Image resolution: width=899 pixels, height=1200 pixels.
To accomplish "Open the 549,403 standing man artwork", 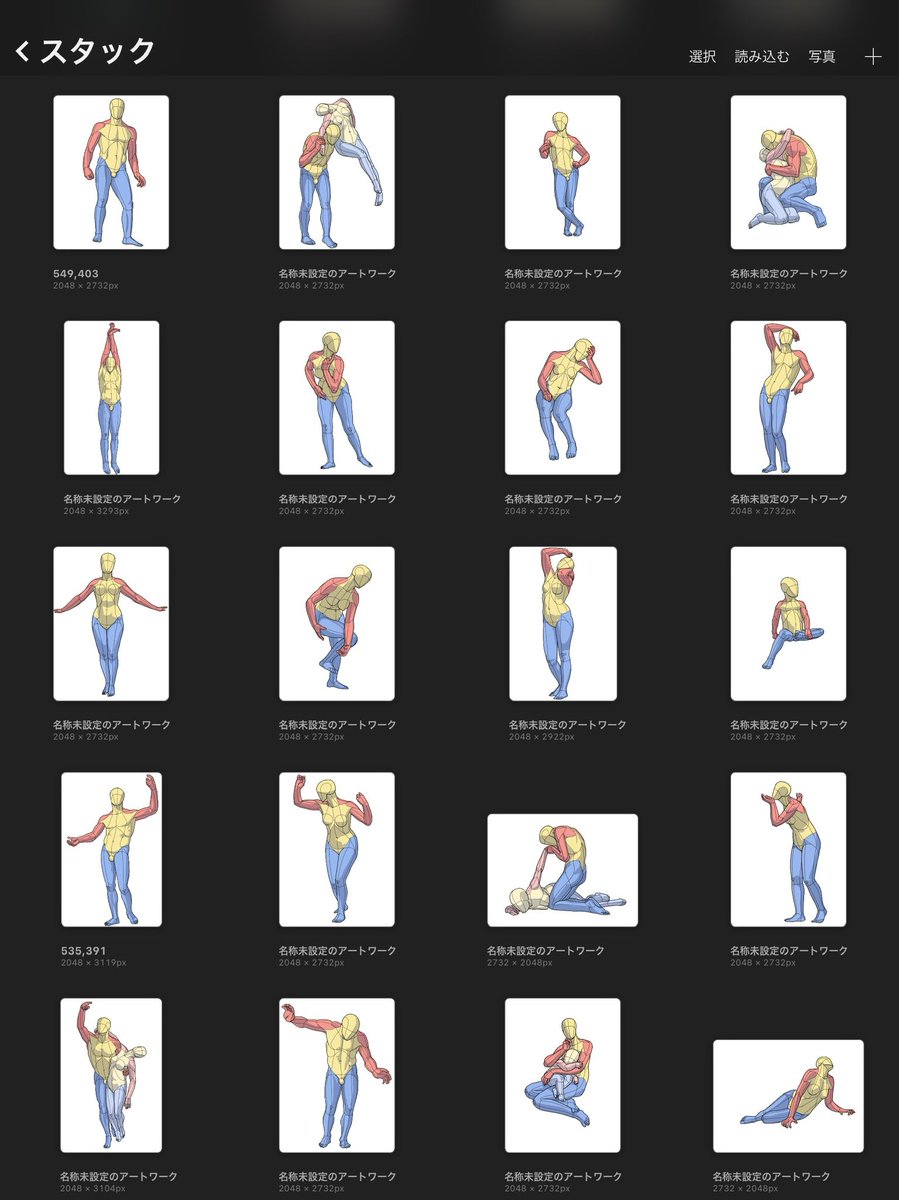I will [111, 172].
